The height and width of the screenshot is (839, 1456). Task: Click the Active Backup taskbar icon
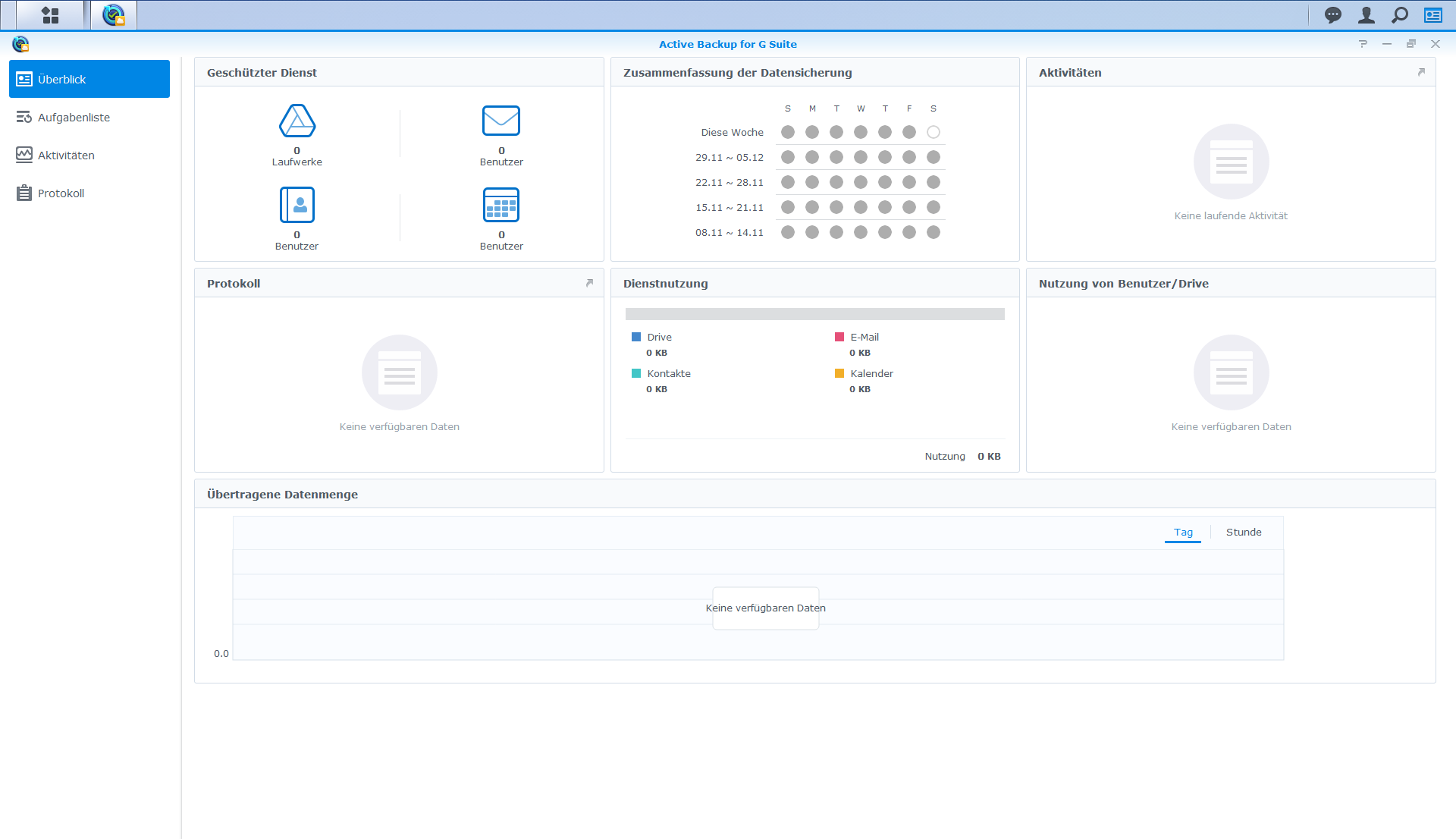coord(114,15)
